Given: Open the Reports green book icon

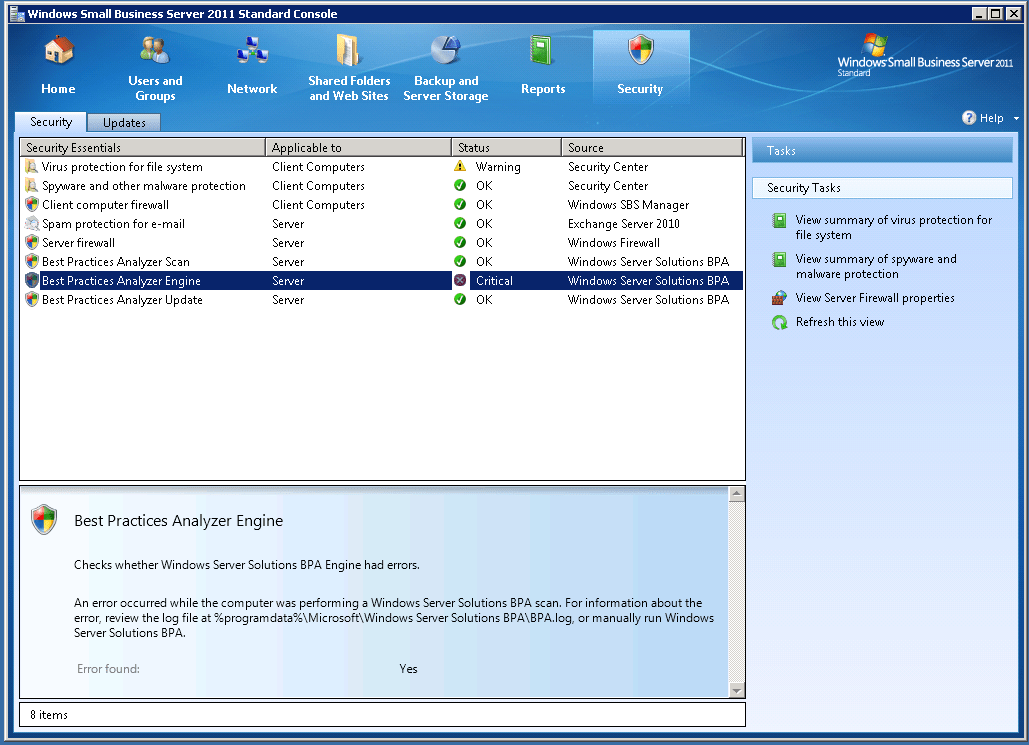Looking at the screenshot, I should [542, 51].
